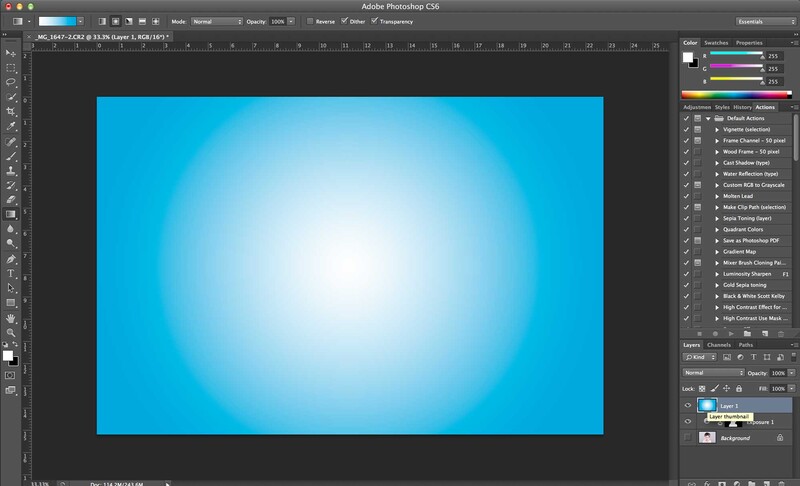Image resolution: width=800 pixels, height=486 pixels.
Task: Hide the Exposure 1 layer
Action: (687, 422)
